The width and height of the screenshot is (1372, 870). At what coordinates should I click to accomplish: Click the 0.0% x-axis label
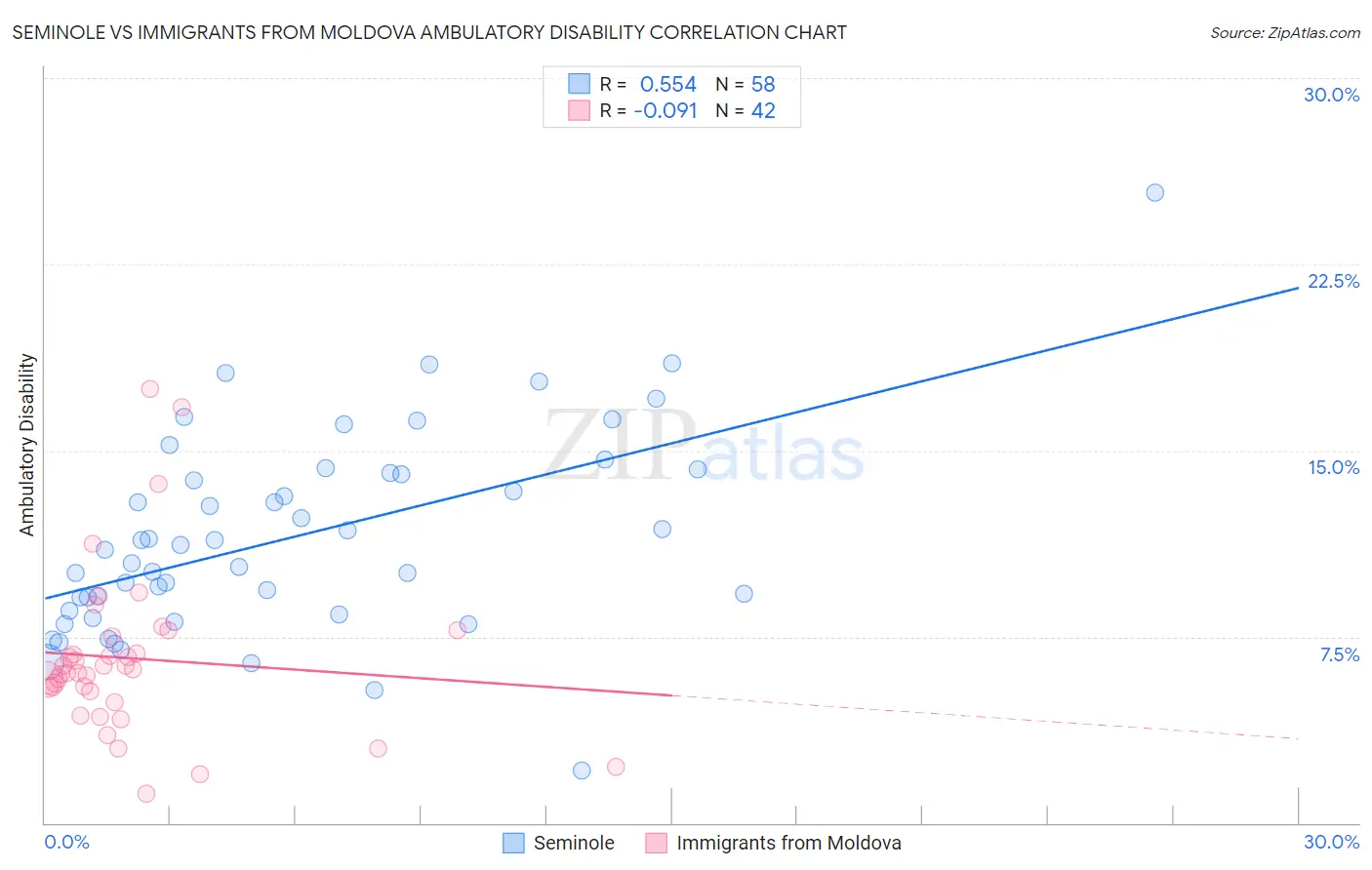click(x=66, y=842)
